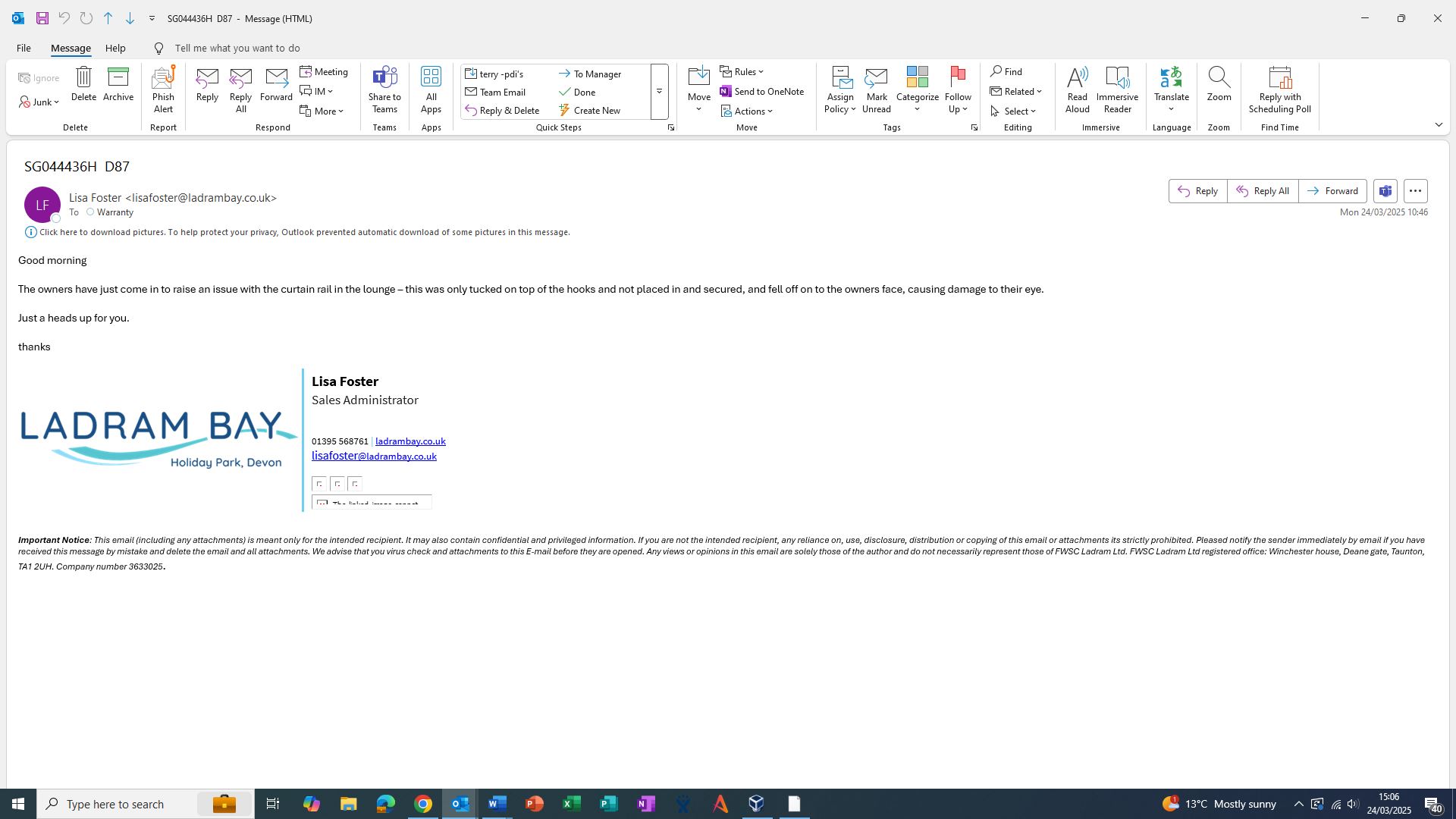Click Reply All in message header
This screenshot has height=819, width=1456.
pyautogui.click(x=1263, y=191)
